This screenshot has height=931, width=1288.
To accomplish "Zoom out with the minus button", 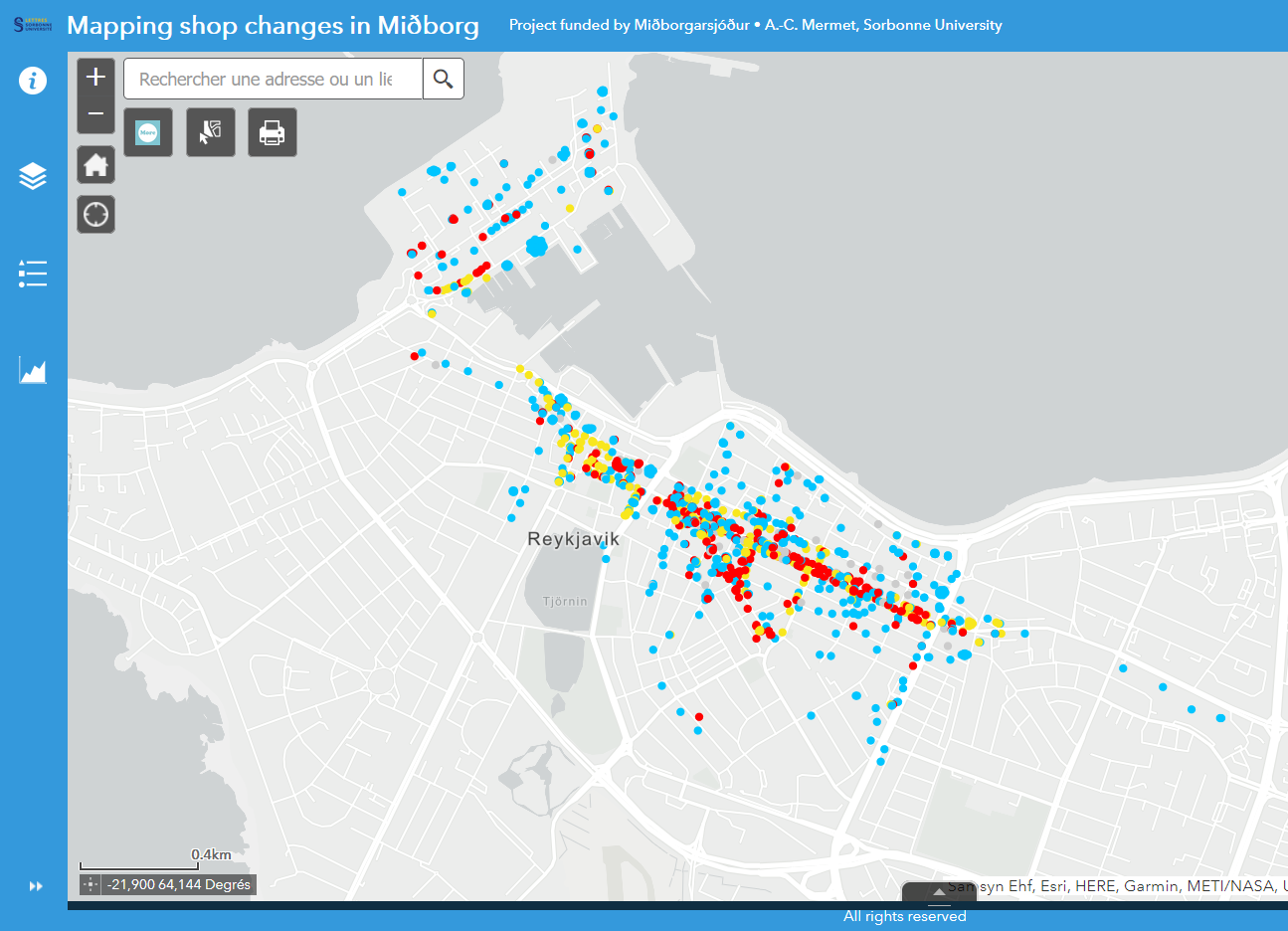I will pyautogui.click(x=95, y=113).
